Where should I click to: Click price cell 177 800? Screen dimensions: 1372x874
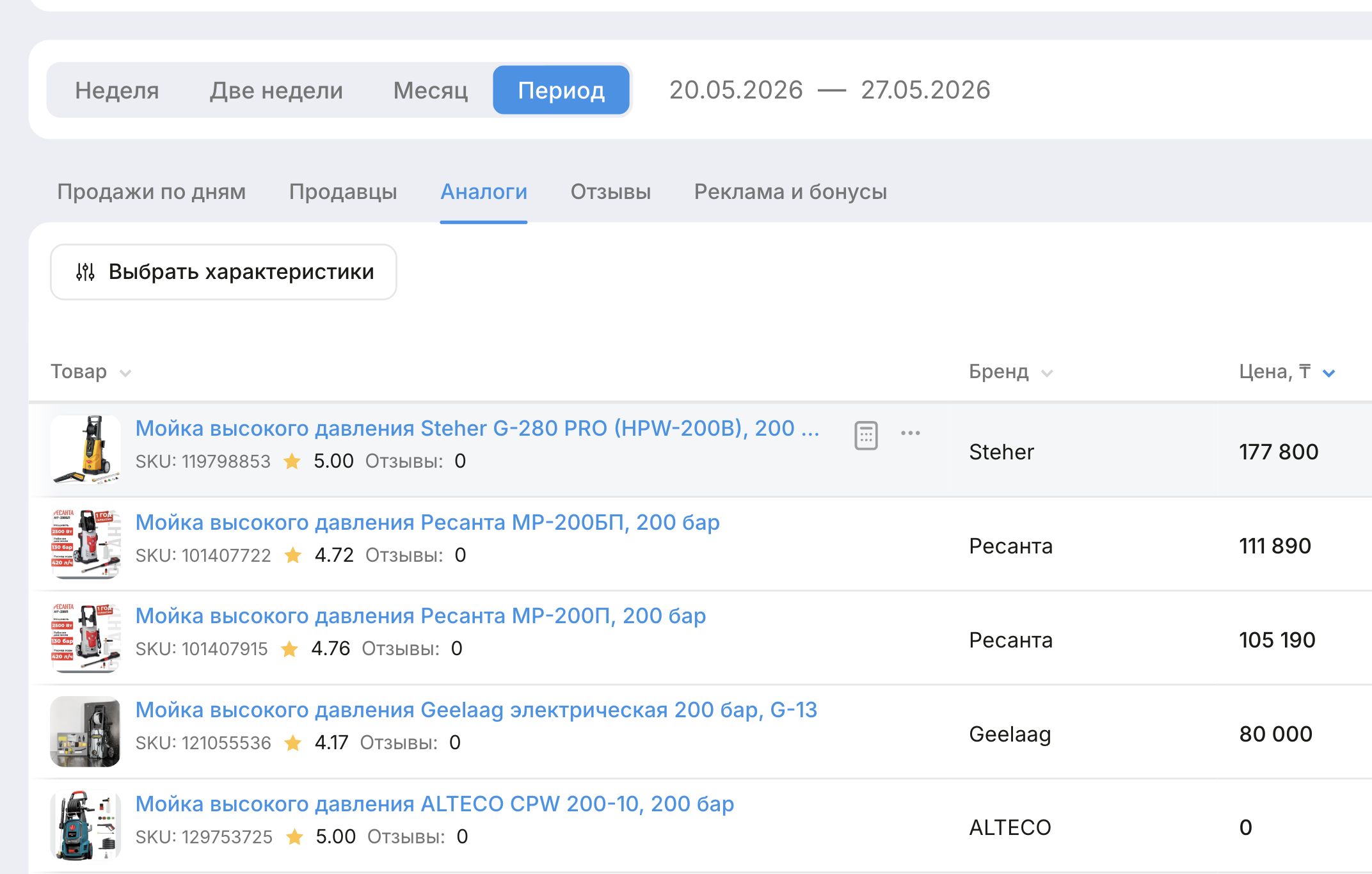pos(1279,452)
